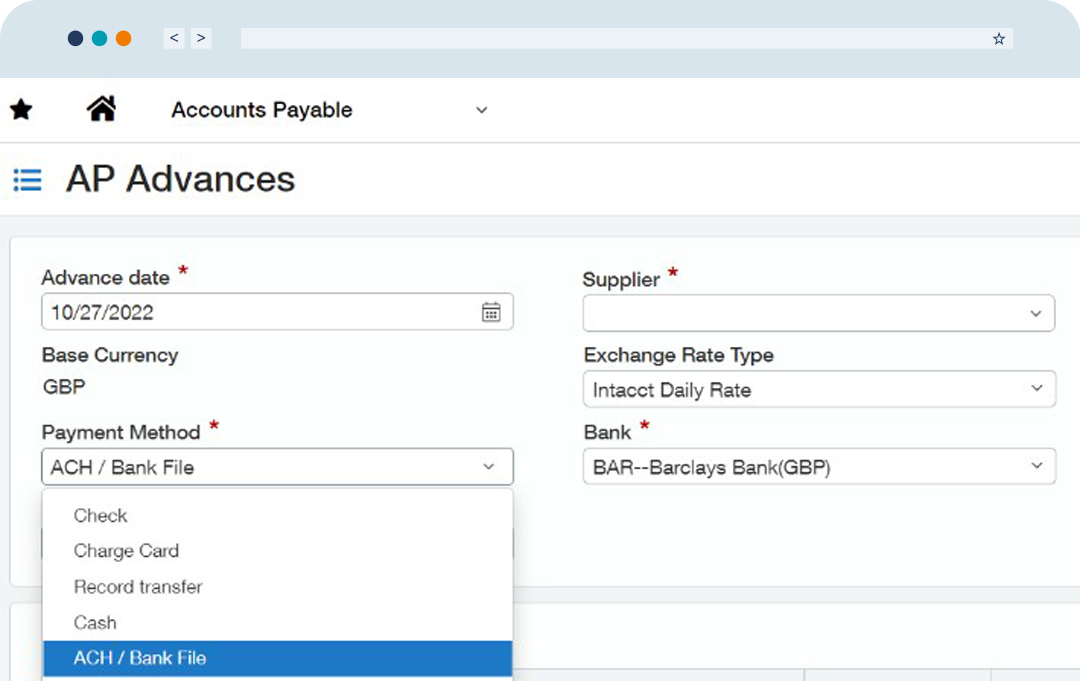Choose Charge Card payment option

point(126,551)
